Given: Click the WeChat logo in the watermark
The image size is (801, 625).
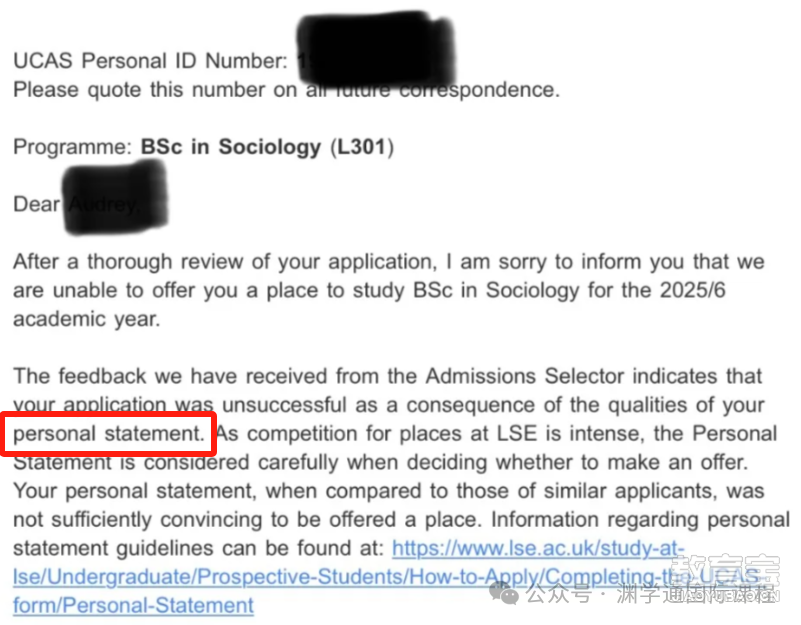Looking at the screenshot, I should pos(503,594).
